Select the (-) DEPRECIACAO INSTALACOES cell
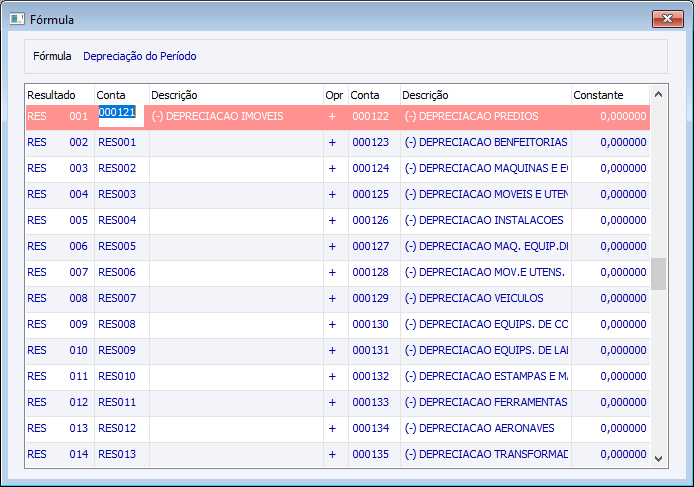The image size is (694, 487). tap(486, 220)
